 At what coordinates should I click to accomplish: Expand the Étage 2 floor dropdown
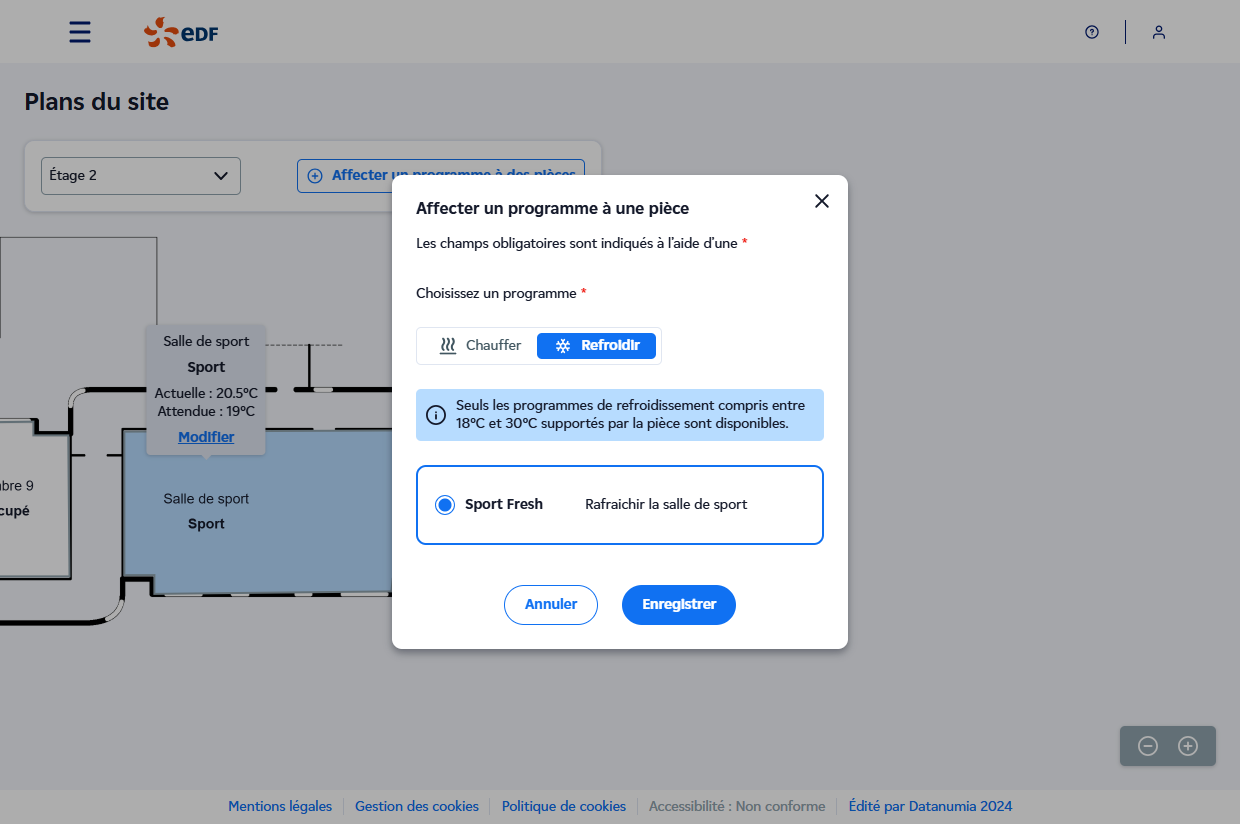click(x=140, y=176)
